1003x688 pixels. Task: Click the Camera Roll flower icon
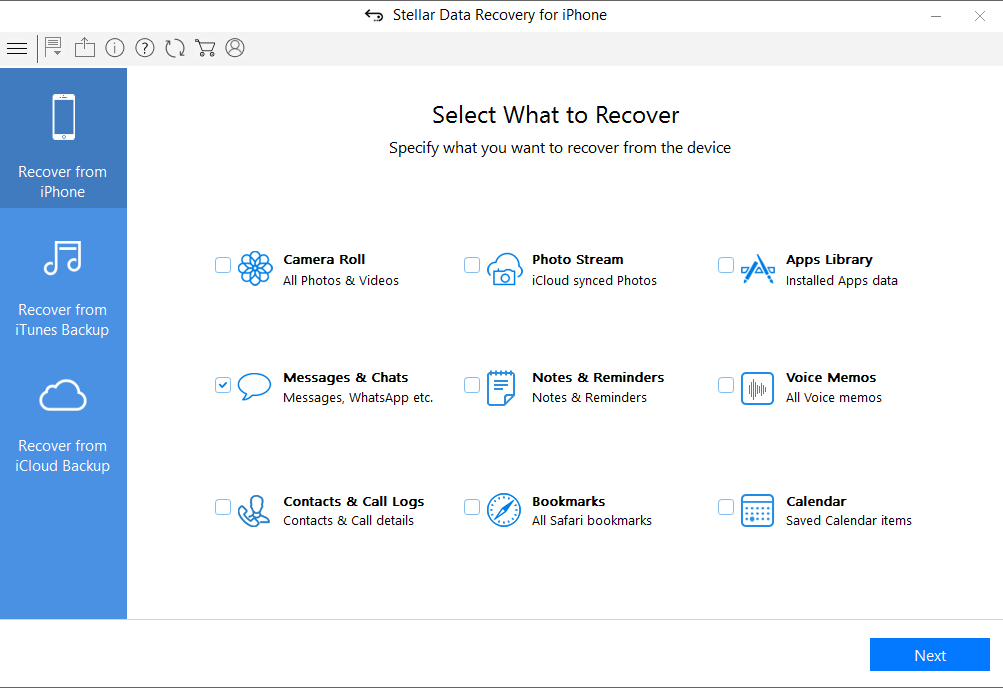(255, 268)
